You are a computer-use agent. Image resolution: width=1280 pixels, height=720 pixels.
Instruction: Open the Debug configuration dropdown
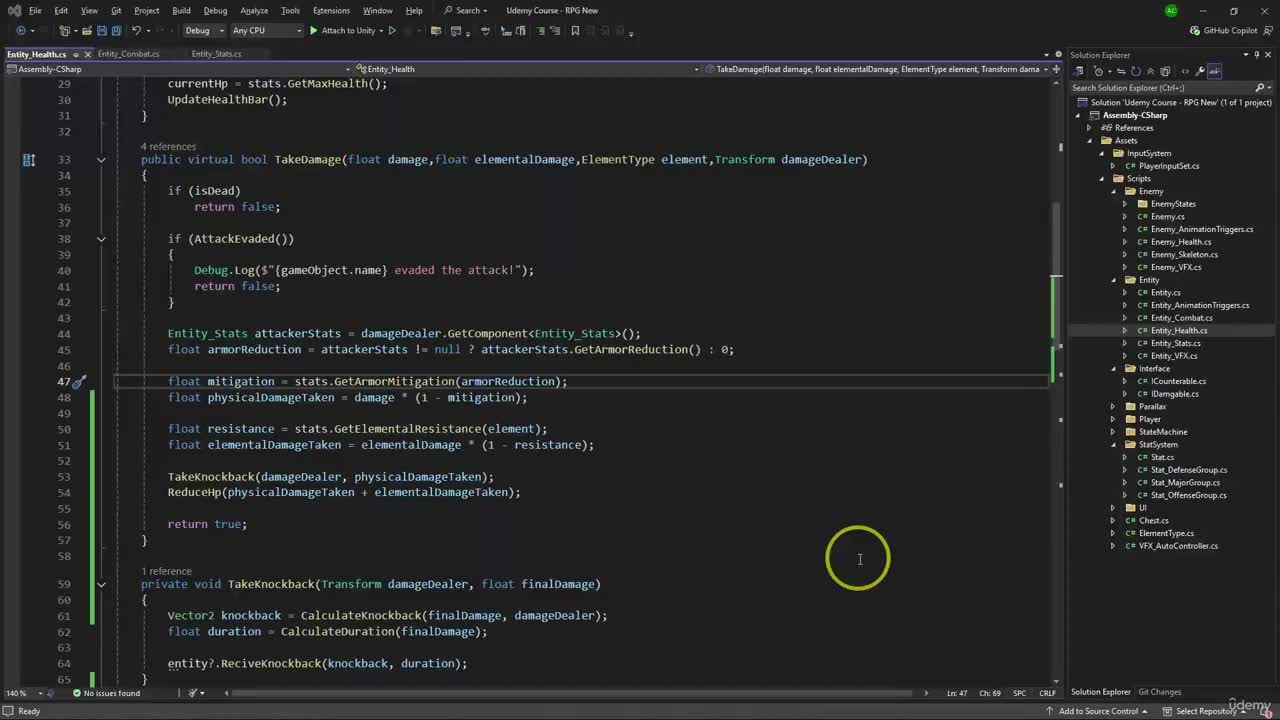pyautogui.click(x=202, y=31)
